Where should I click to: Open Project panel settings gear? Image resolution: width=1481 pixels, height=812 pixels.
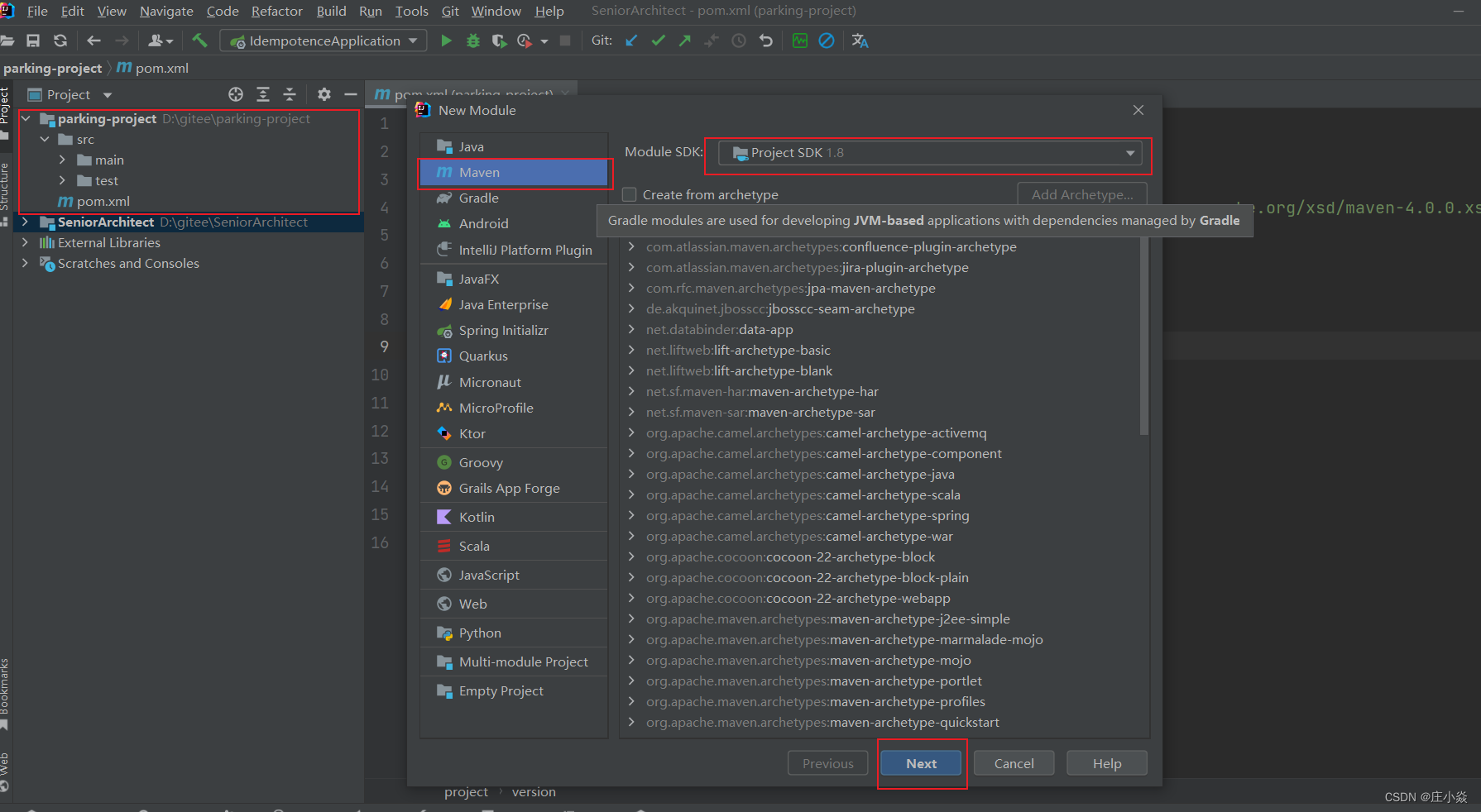point(324,94)
